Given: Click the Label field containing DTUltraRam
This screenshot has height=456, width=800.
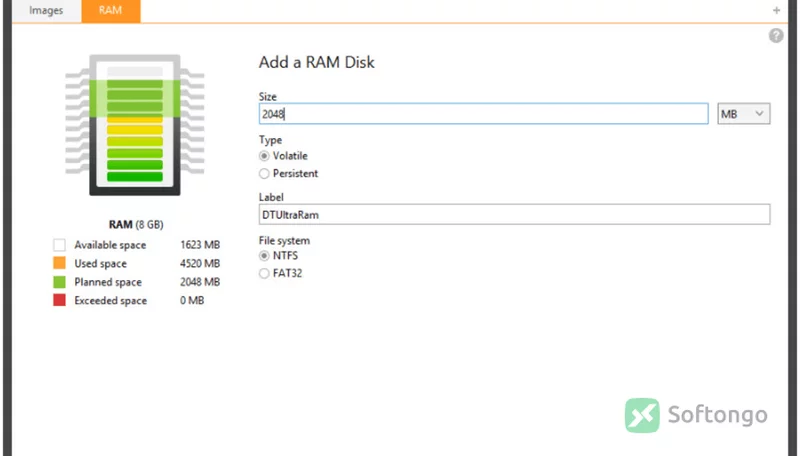Looking at the screenshot, I should (514, 215).
